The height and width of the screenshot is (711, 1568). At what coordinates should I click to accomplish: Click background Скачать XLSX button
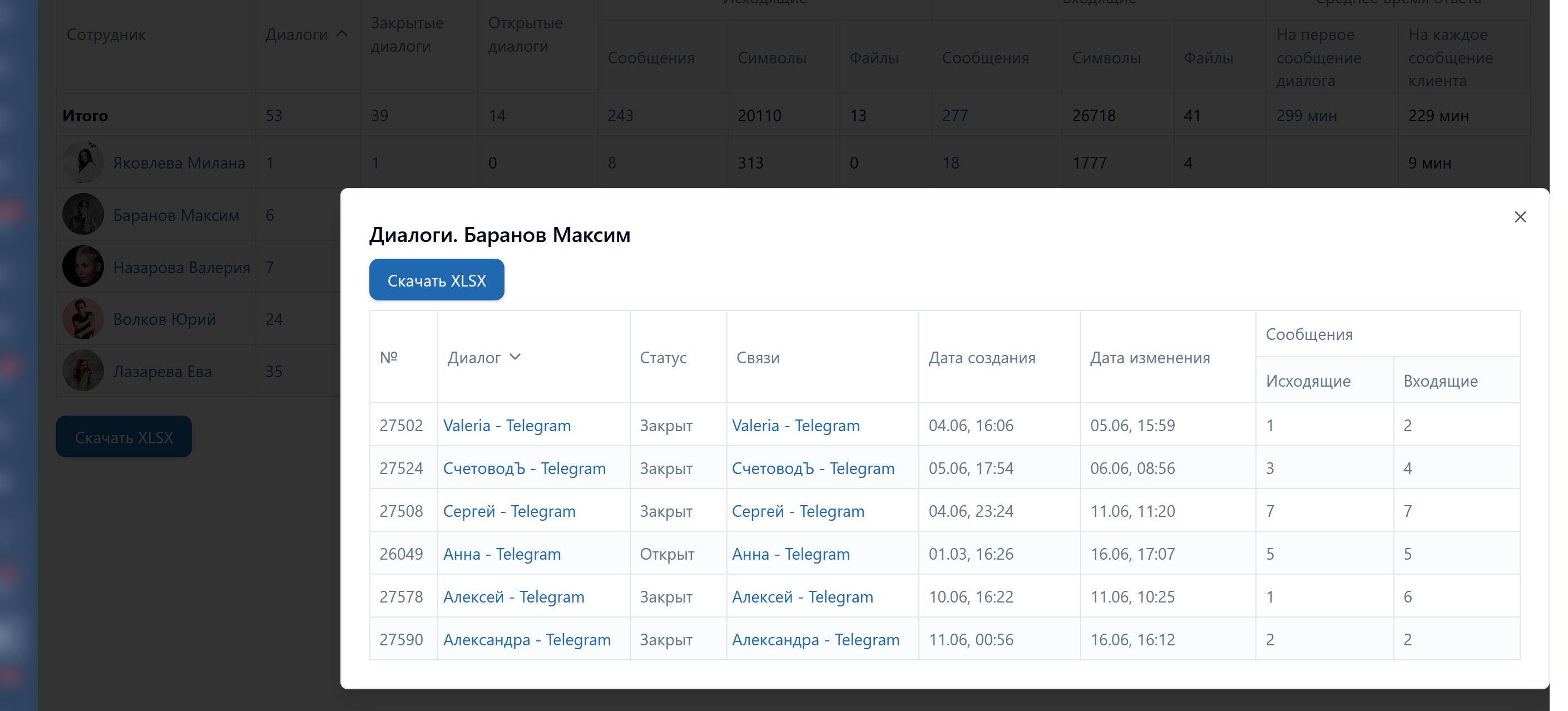(123, 437)
